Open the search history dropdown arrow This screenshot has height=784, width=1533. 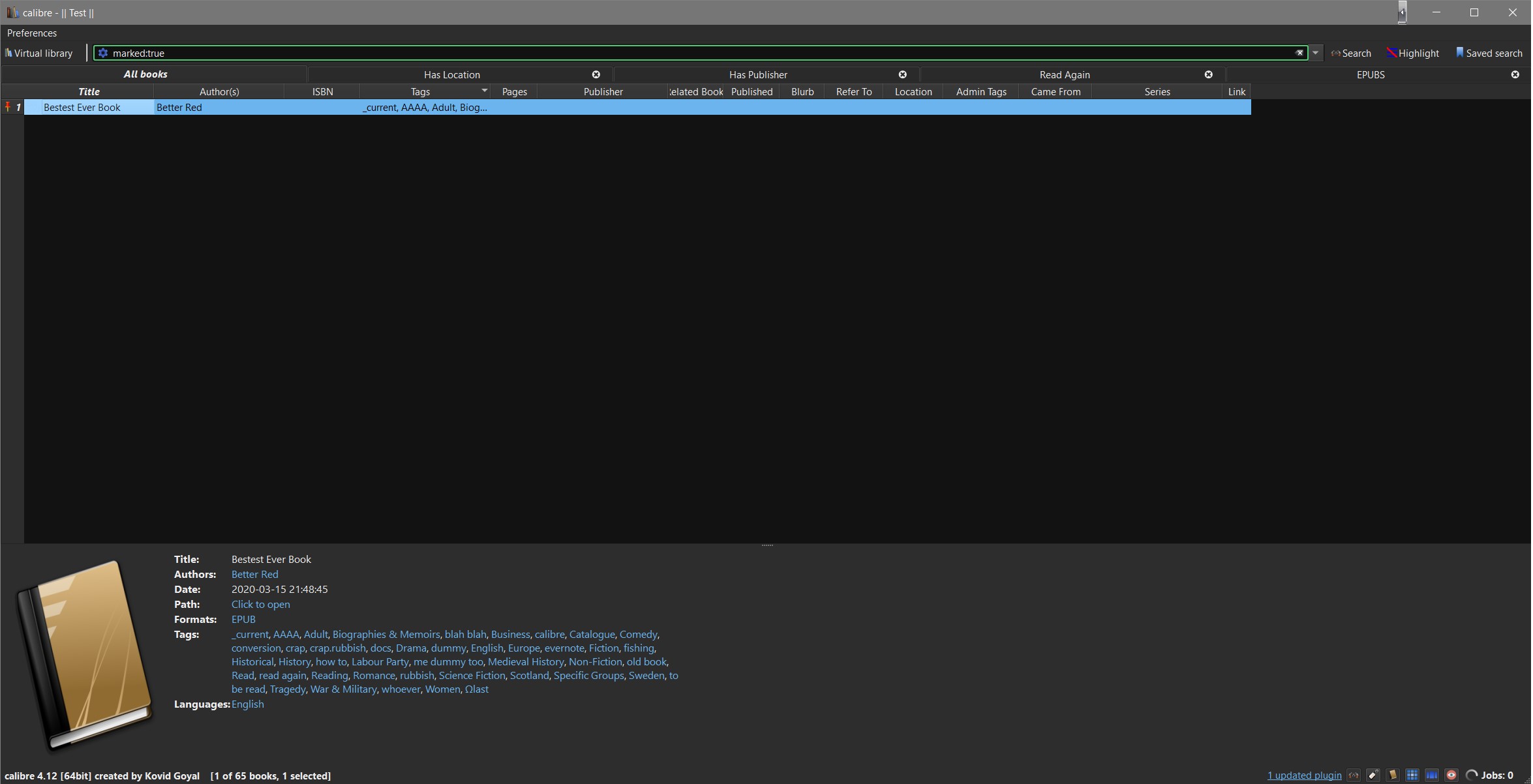tap(1316, 53)
